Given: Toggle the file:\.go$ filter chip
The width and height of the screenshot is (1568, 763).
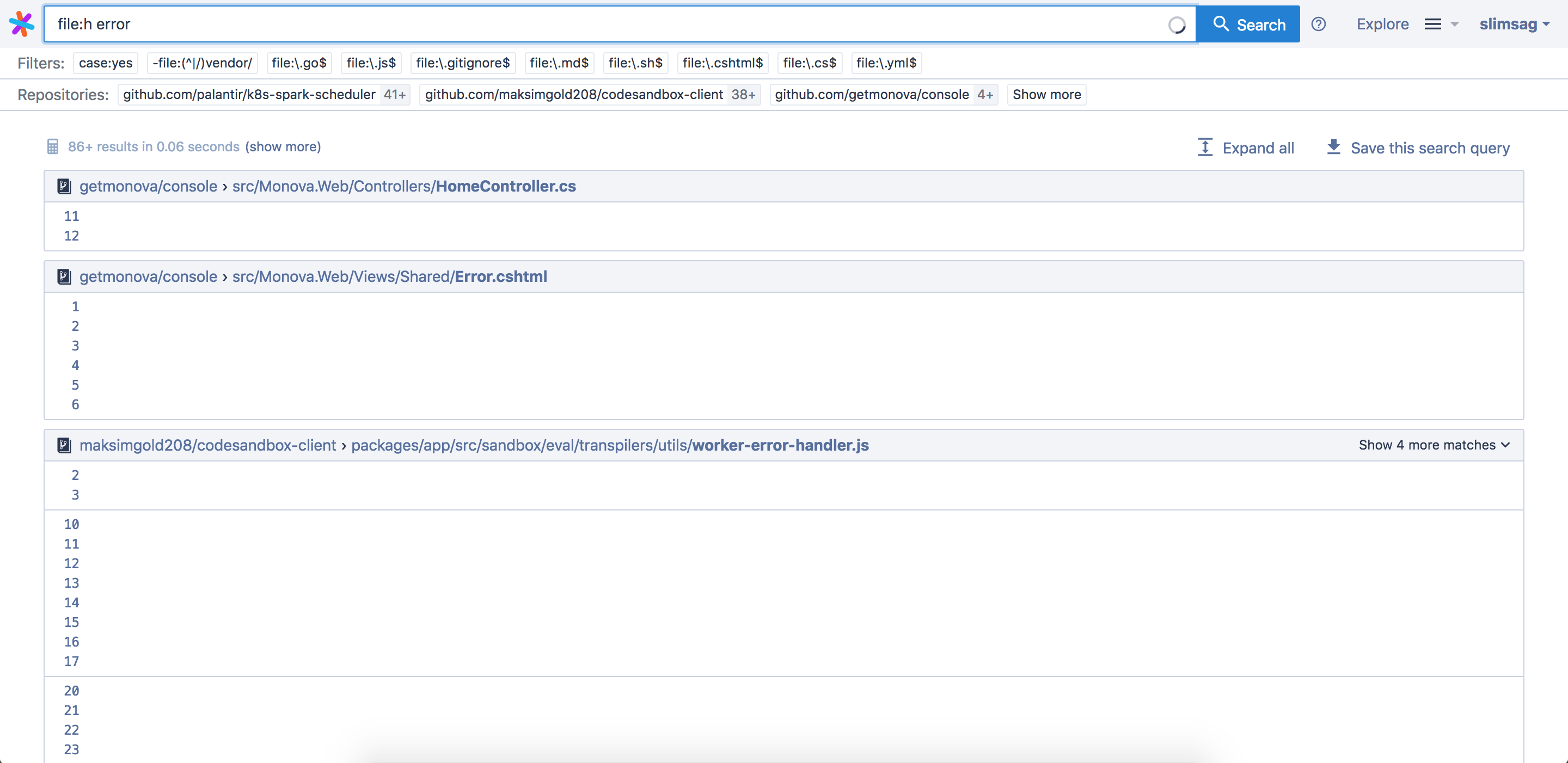Looking at the screenshot, I should (x=299, y=63).
